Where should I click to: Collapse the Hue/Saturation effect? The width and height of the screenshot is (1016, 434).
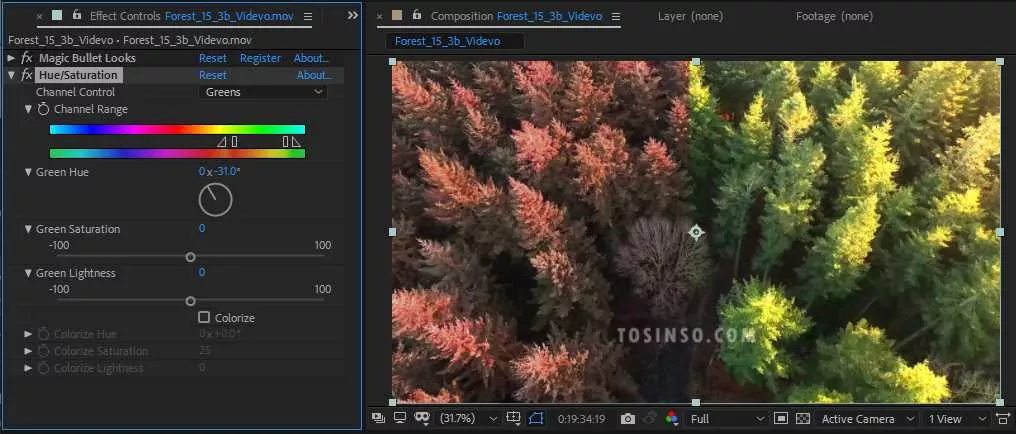pyautogui.click(x=11, y=75)
